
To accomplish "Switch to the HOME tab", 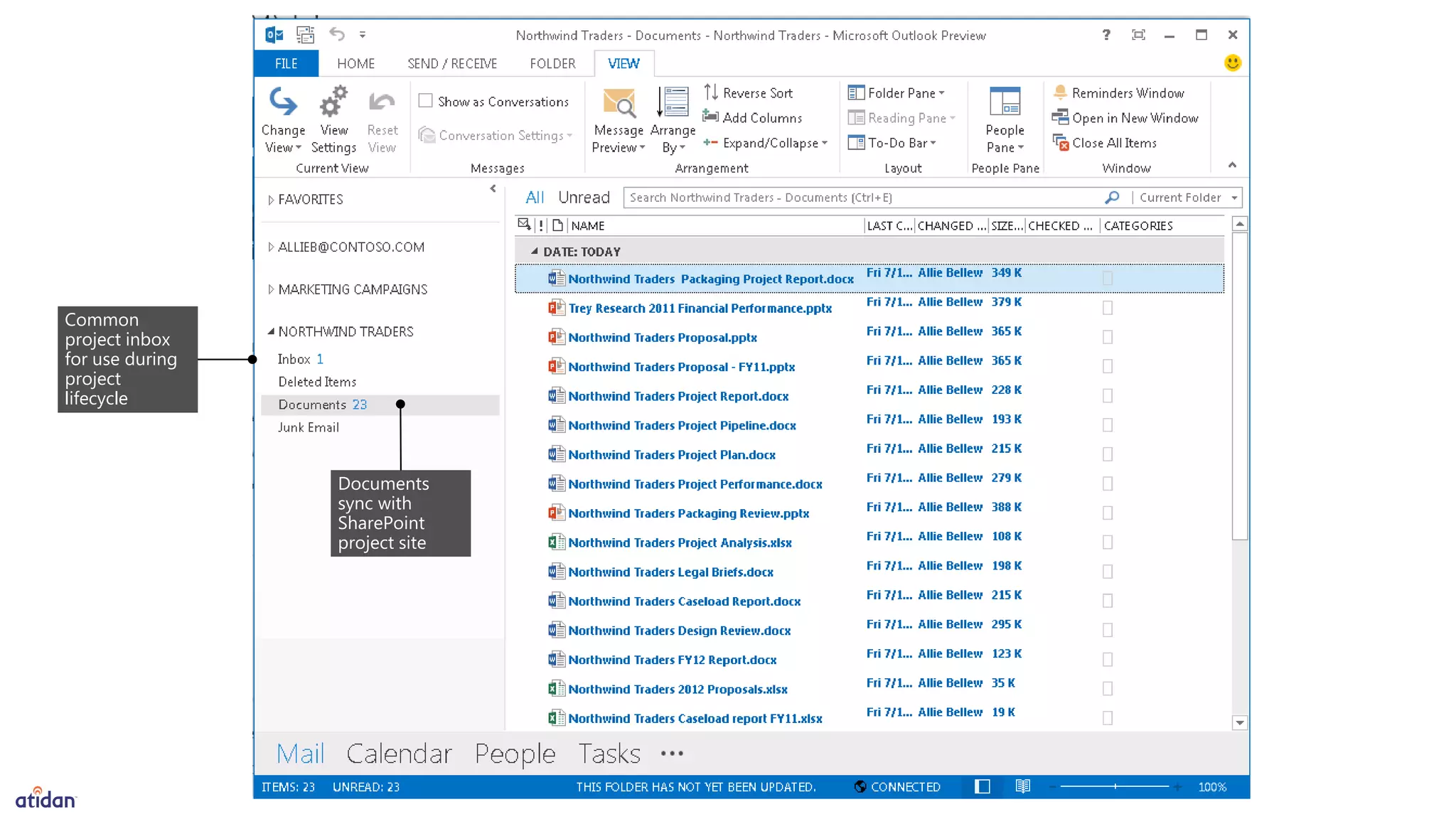I will (x=355, y=63).
